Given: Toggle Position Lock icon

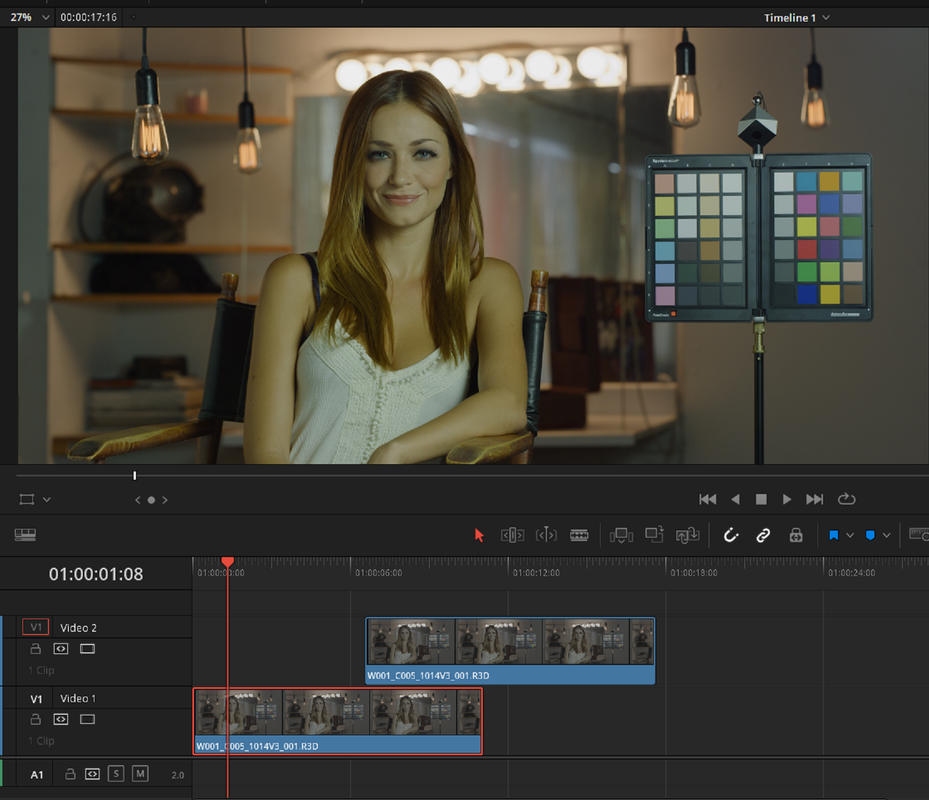Looking at the screenshot, I should click(796, 536).
